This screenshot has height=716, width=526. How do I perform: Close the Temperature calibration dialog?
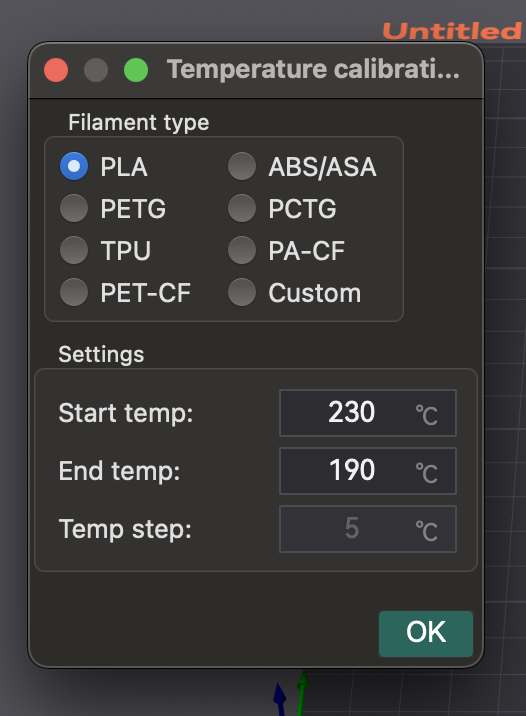(56, 70)
